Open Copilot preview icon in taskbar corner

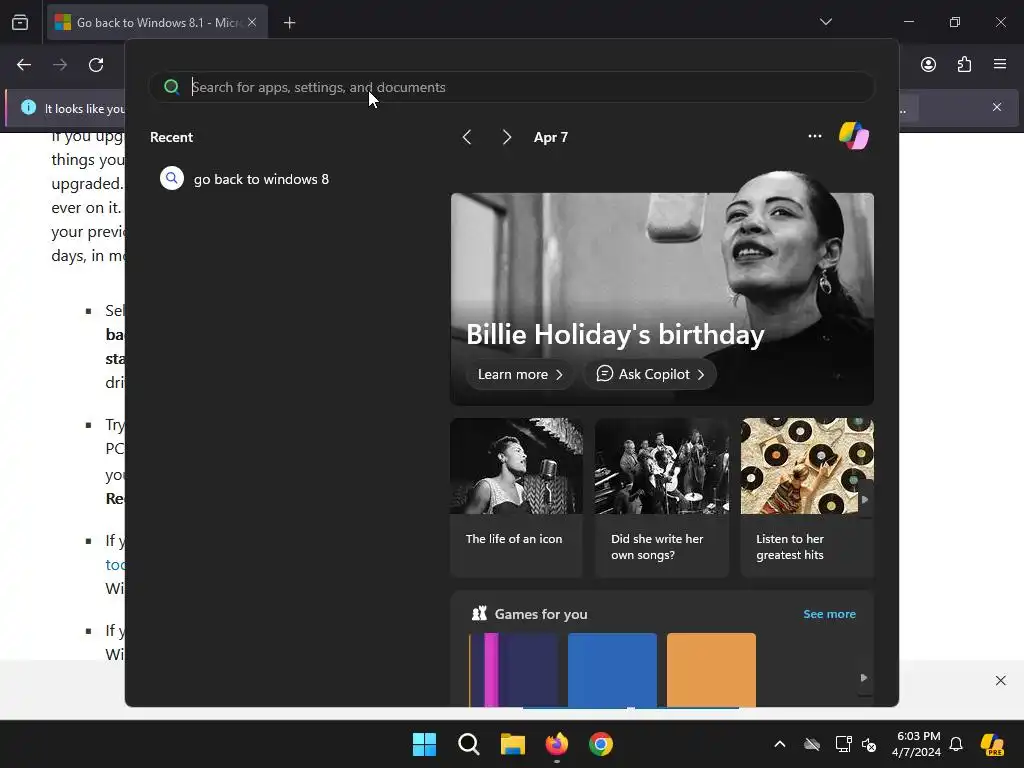coord(992,744)
